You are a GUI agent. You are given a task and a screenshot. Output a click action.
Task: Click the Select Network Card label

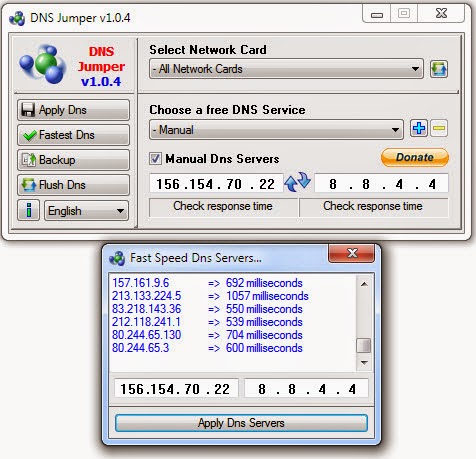[208, 50]
